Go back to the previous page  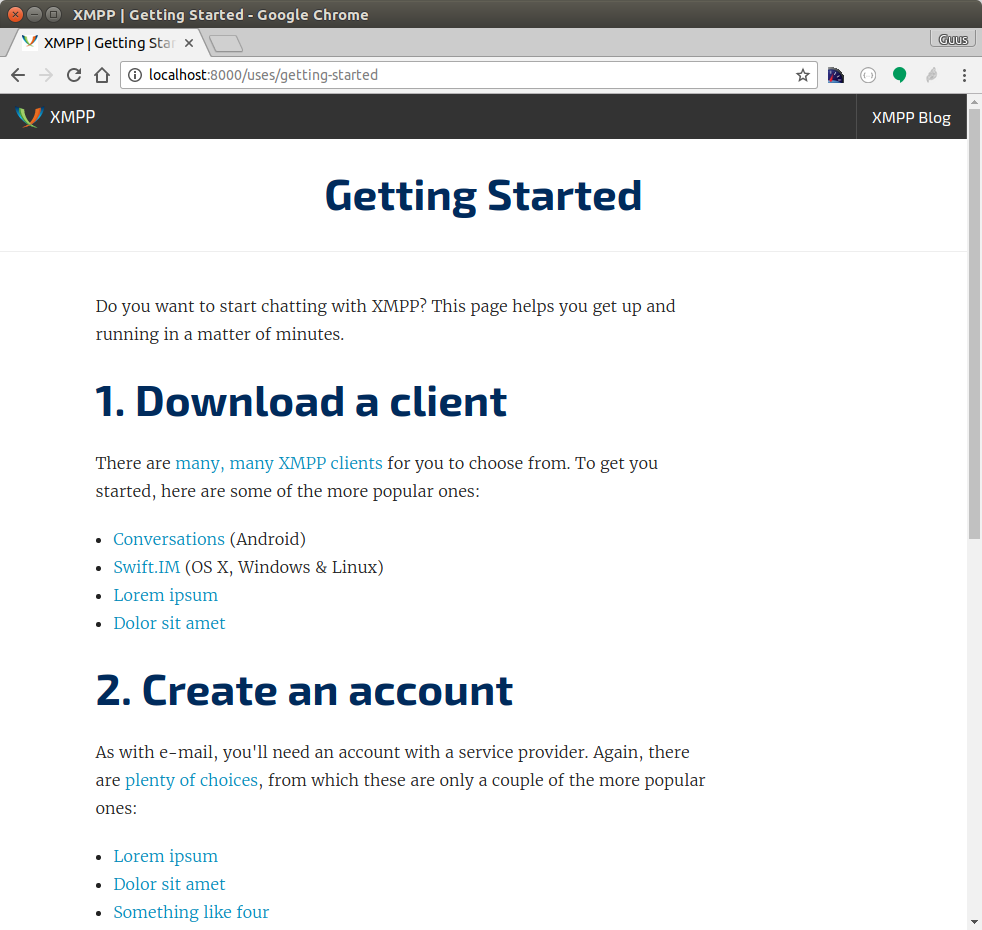coord(18,75)
